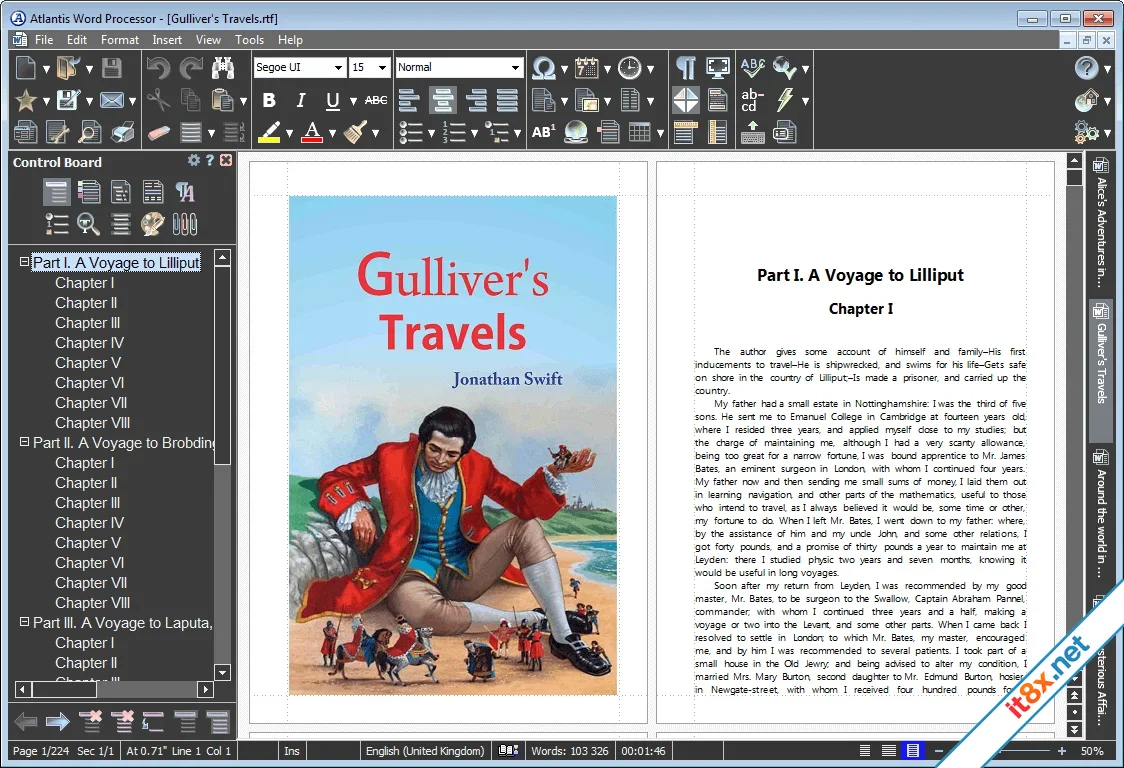Click the Insert Time clock icon
Image resolution: width=1124 pixels, height=768 pixels.
click(x=629, y=68)
